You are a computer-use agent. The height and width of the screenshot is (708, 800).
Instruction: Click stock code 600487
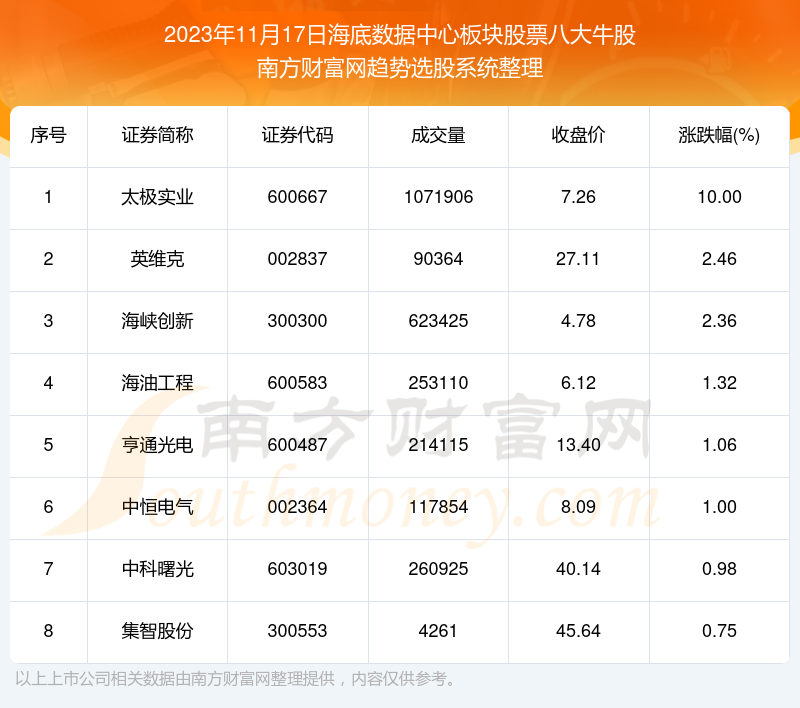[297, 445]
